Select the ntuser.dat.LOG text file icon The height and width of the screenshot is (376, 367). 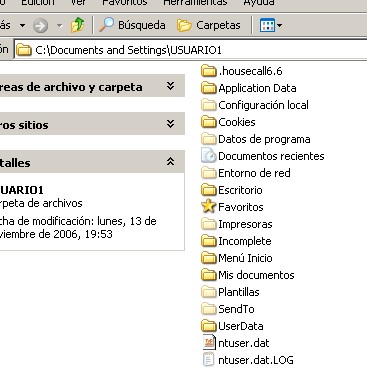click(209, 360)
